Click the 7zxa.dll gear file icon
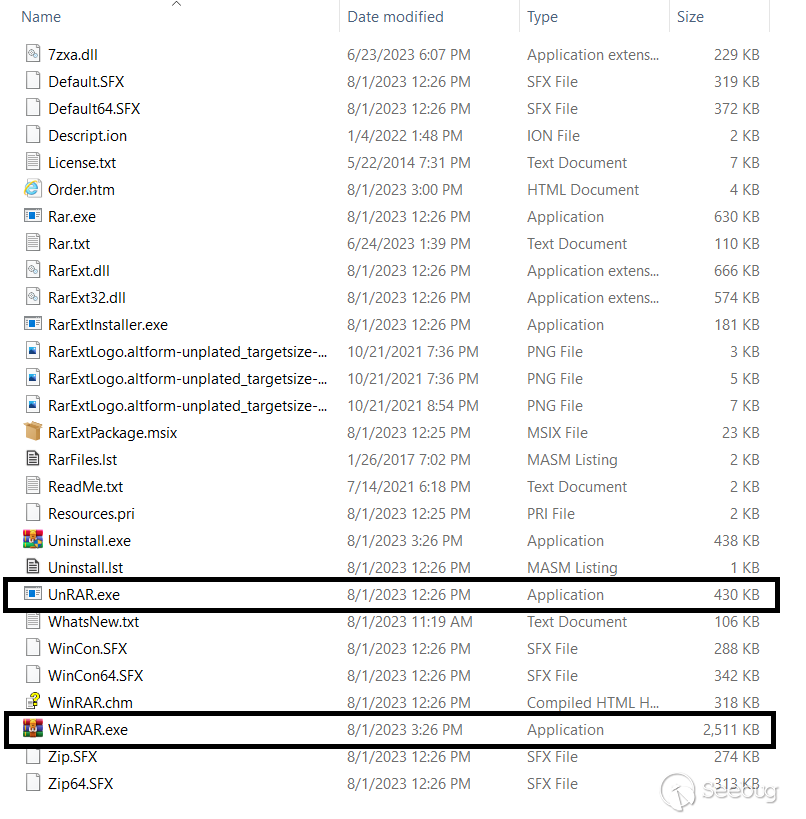806x819 pixels. (x=32, y=54)
